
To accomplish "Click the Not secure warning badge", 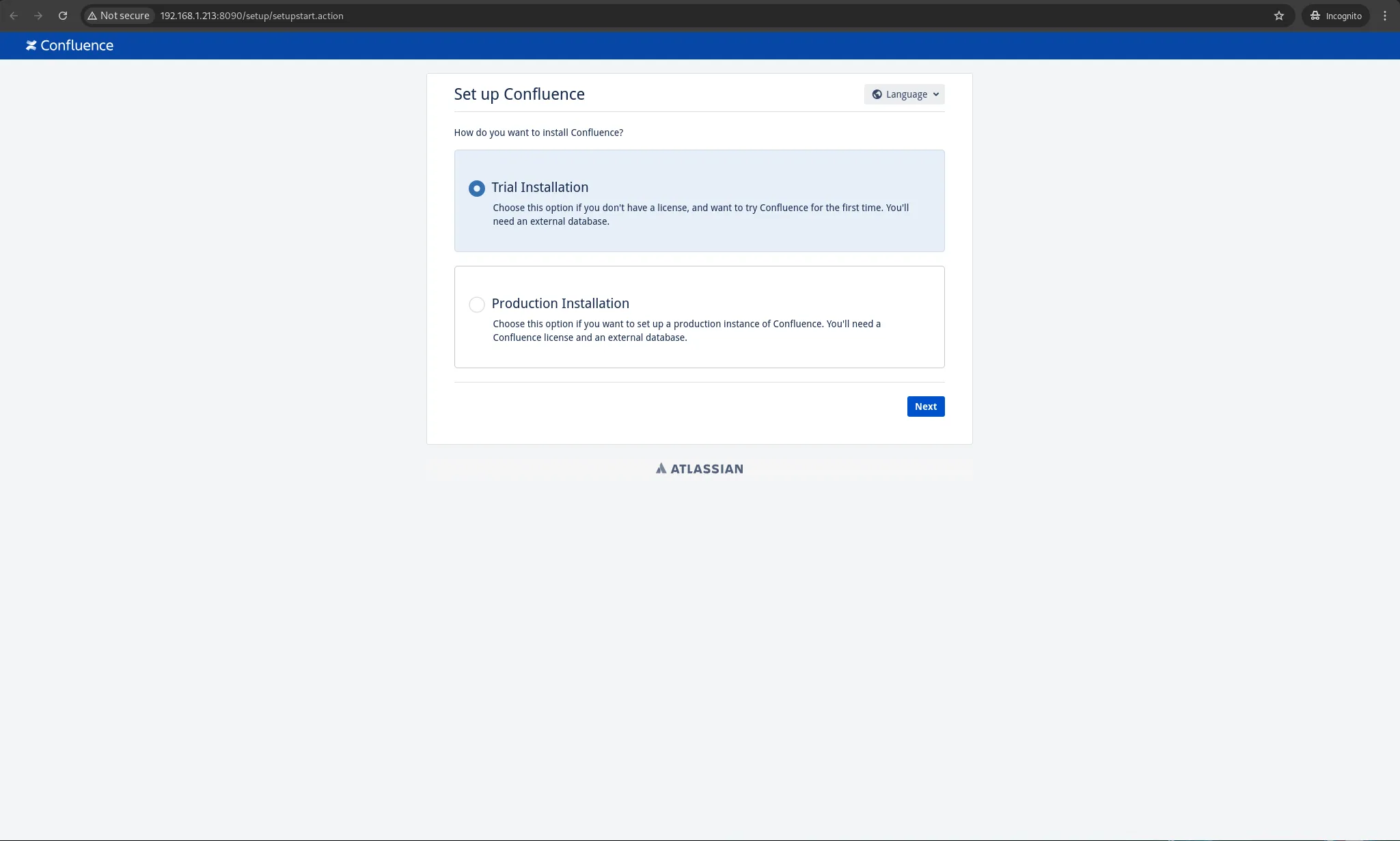I will point(118,16).
